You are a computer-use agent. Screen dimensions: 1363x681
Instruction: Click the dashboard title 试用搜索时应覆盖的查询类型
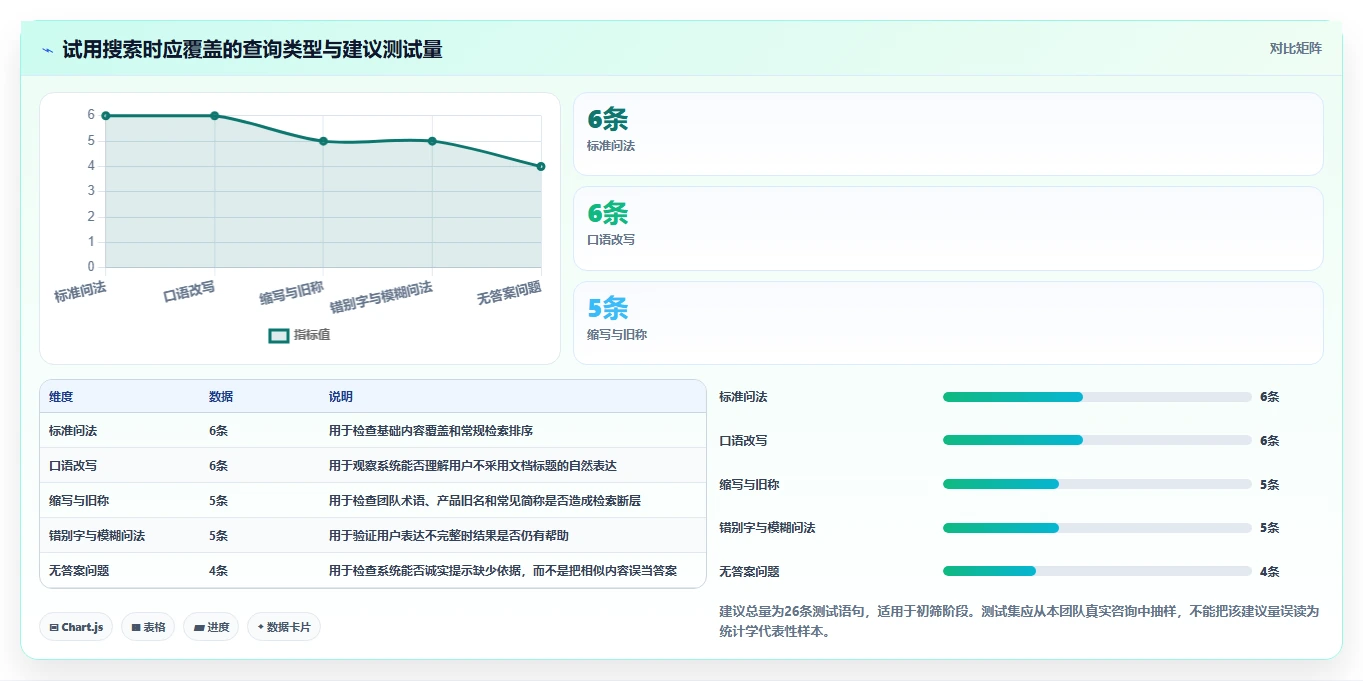(252, 50)
